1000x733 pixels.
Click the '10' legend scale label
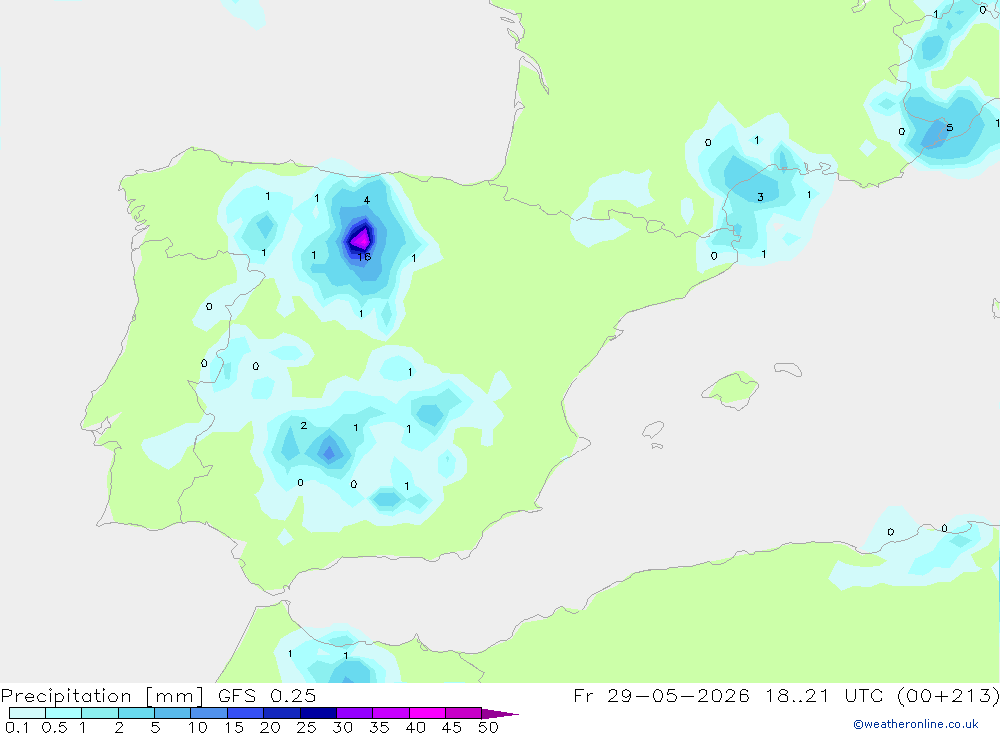(x=198, y=727)
